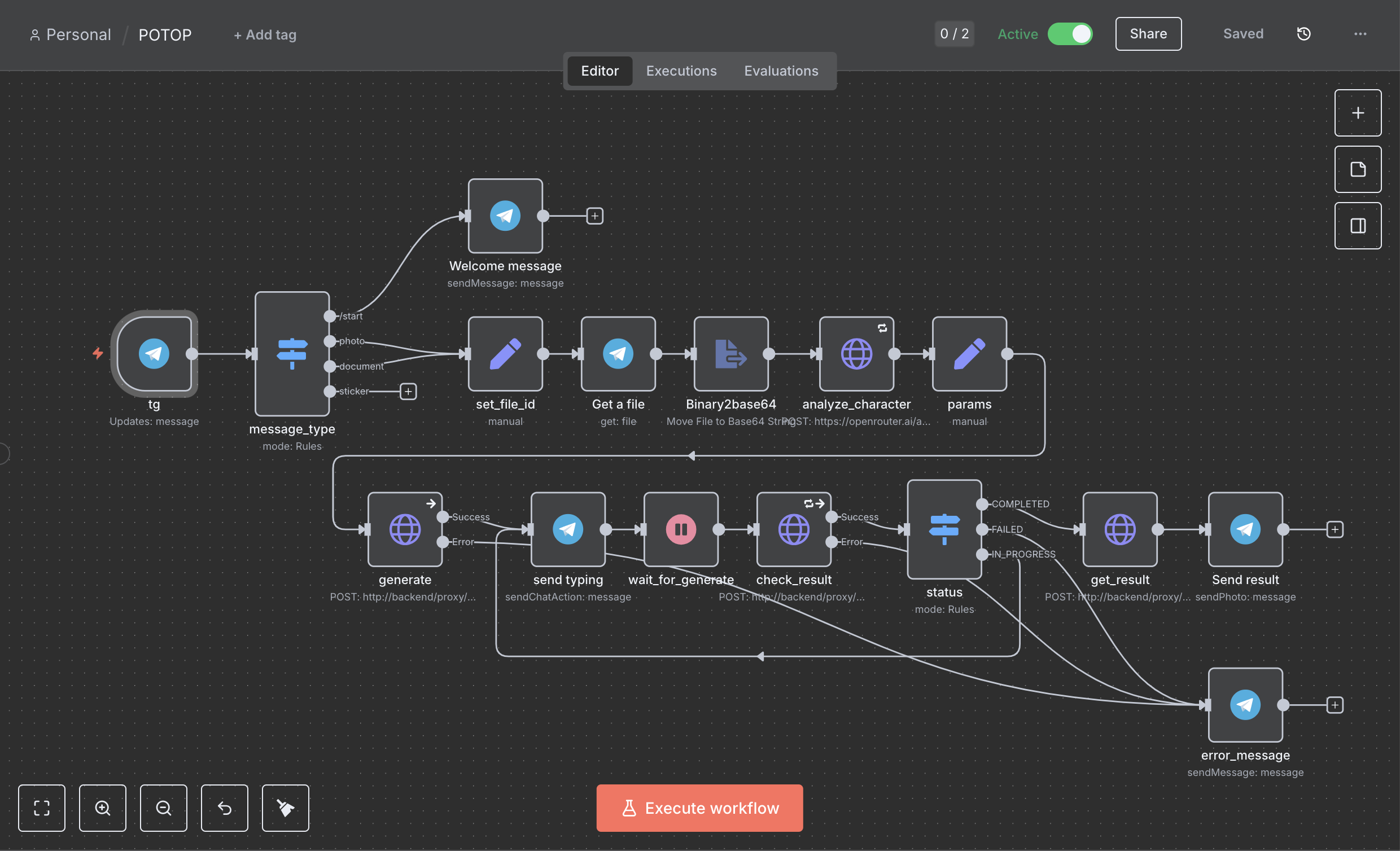Click the plus add node icon

click(1358, 113)
